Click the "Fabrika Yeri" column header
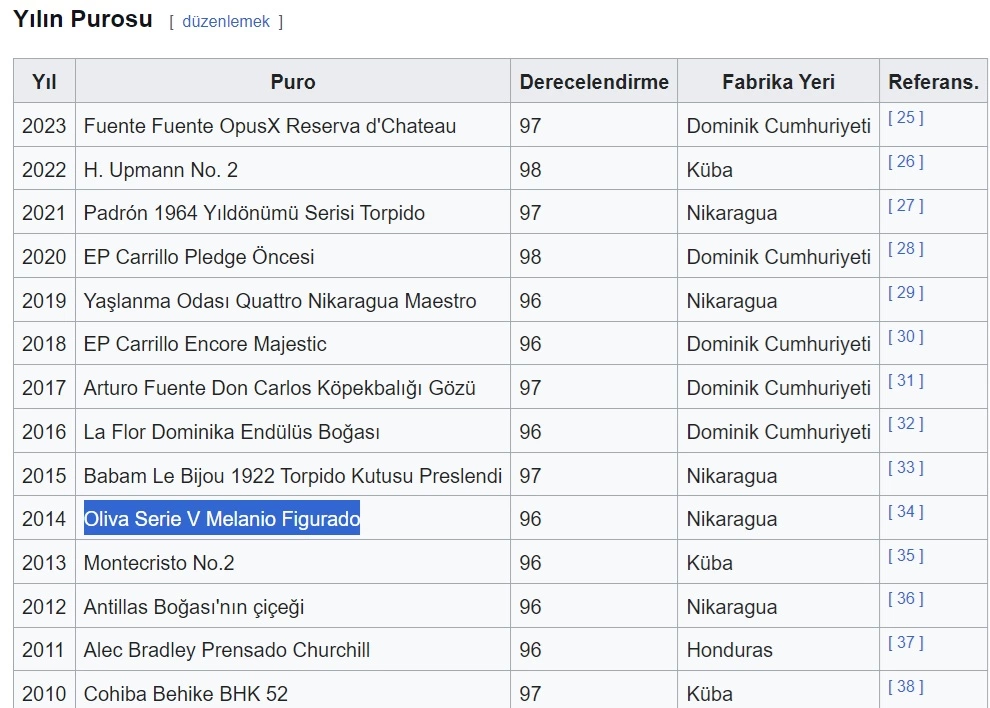Image resolution: width=990 pixels, height=708 pixels. point(778,82)
